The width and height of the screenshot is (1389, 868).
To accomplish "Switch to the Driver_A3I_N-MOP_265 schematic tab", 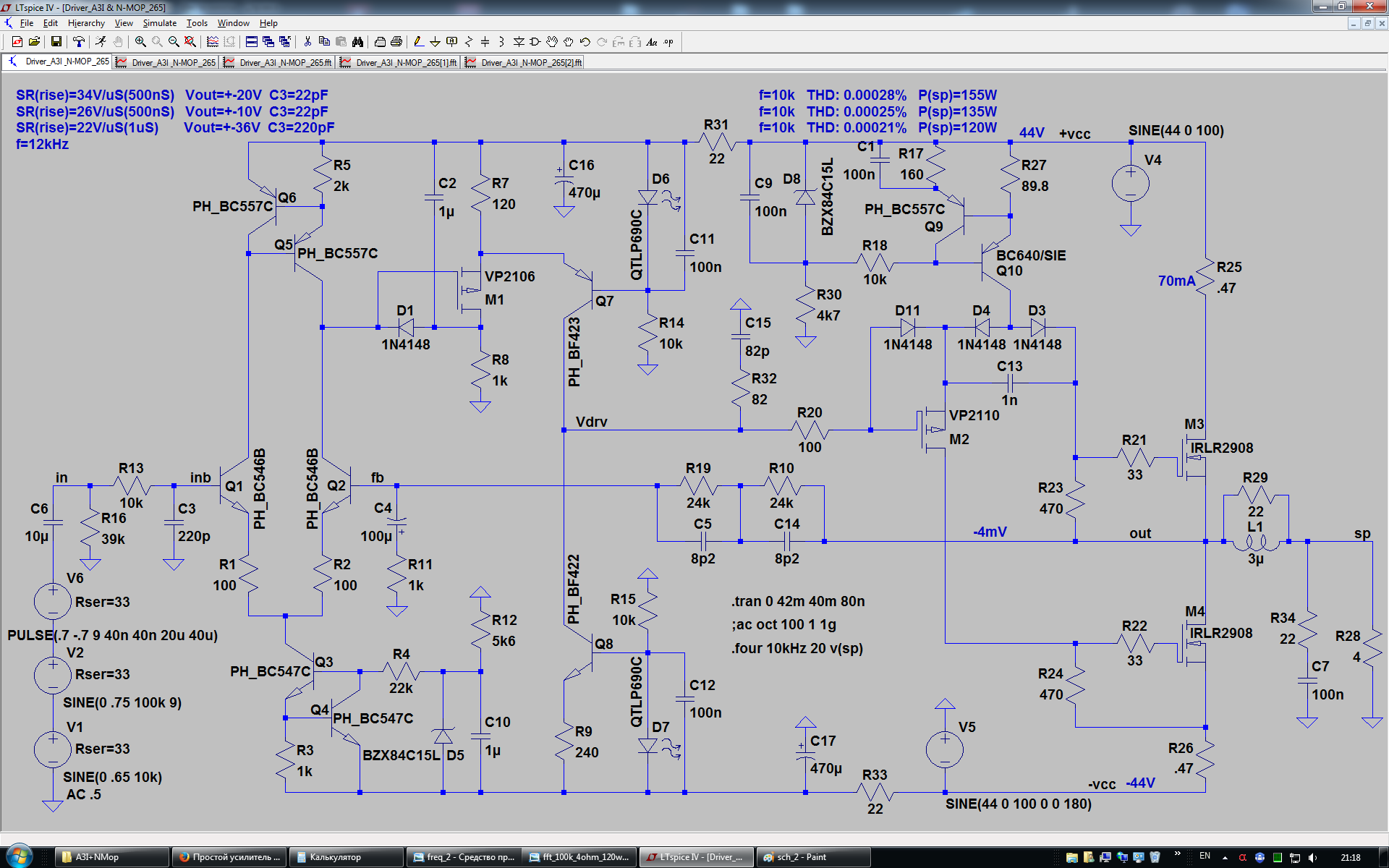I will coord(58,62).
